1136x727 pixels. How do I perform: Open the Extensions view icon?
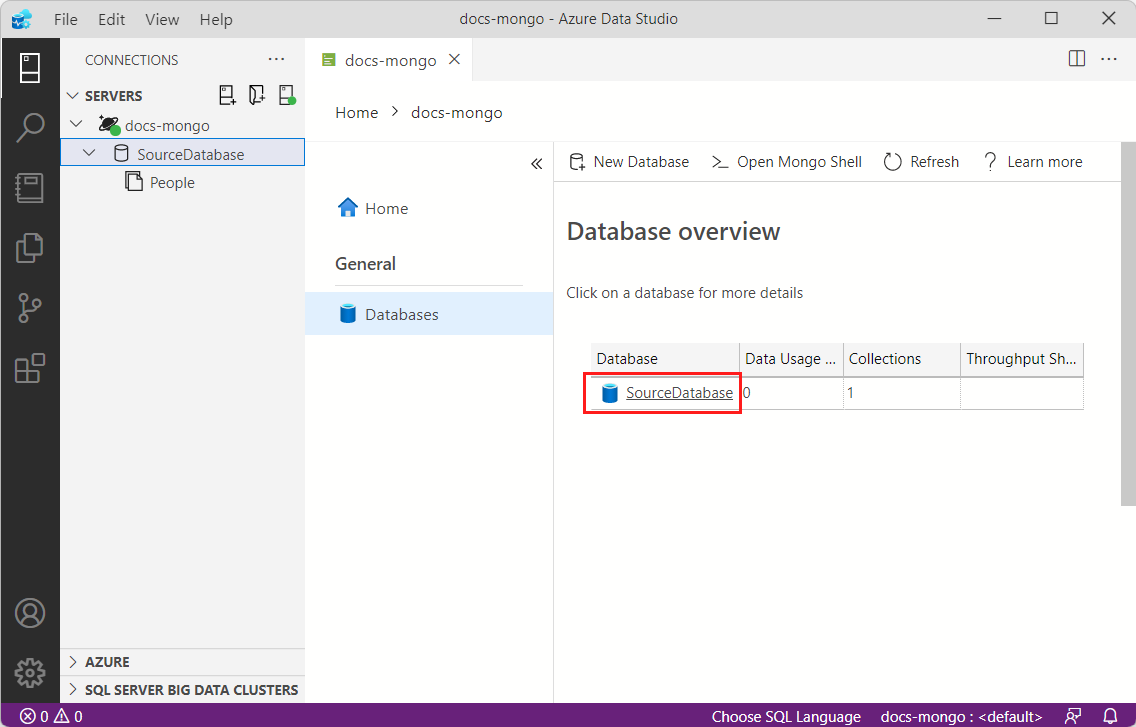click(30, 368)
